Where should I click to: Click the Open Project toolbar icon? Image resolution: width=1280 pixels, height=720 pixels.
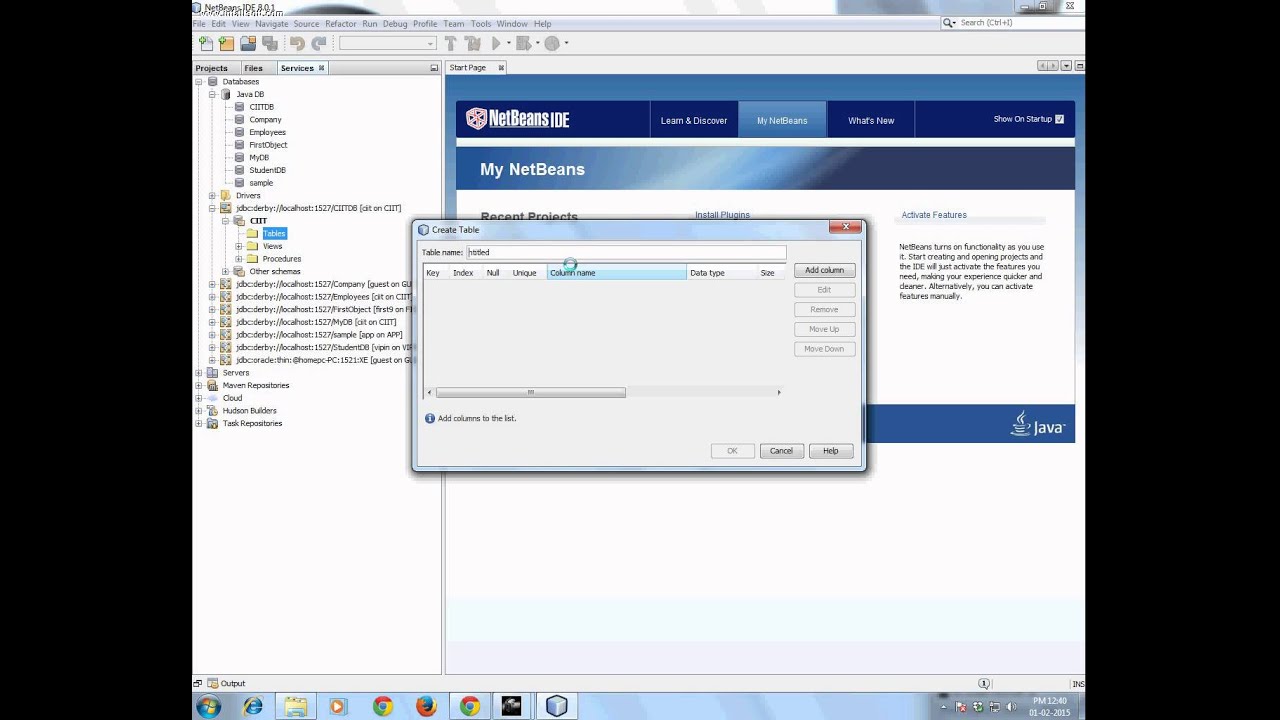[248, 43]
